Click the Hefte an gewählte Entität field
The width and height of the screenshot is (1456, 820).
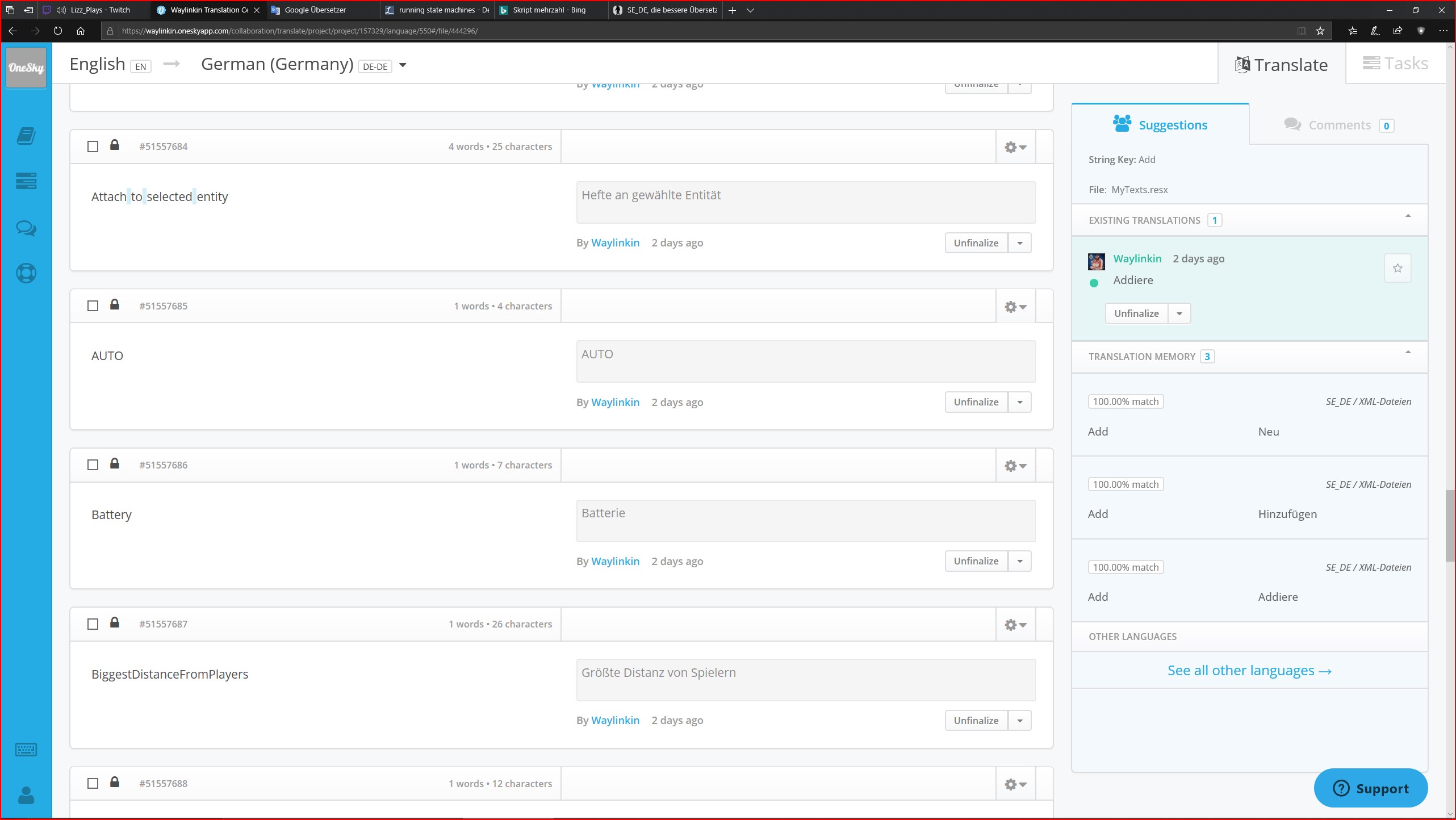click(x=805, y=202)
